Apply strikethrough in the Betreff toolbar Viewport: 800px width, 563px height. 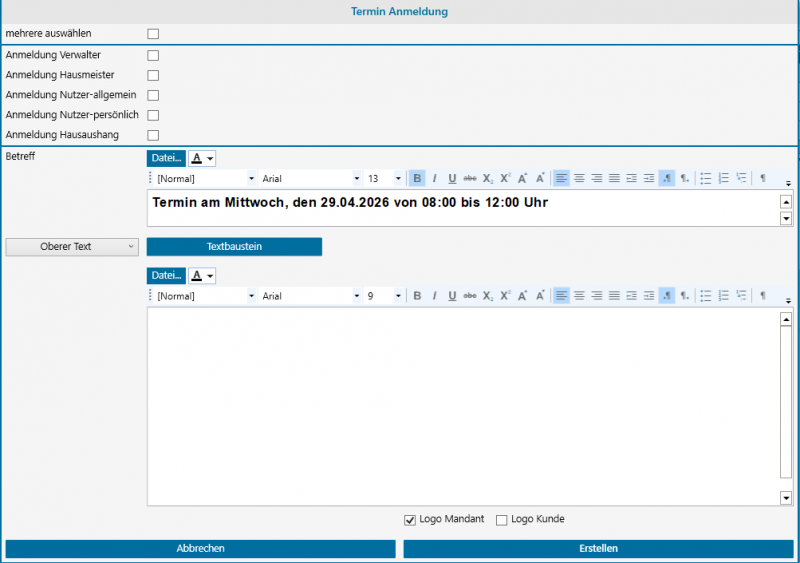pos(470,178)
